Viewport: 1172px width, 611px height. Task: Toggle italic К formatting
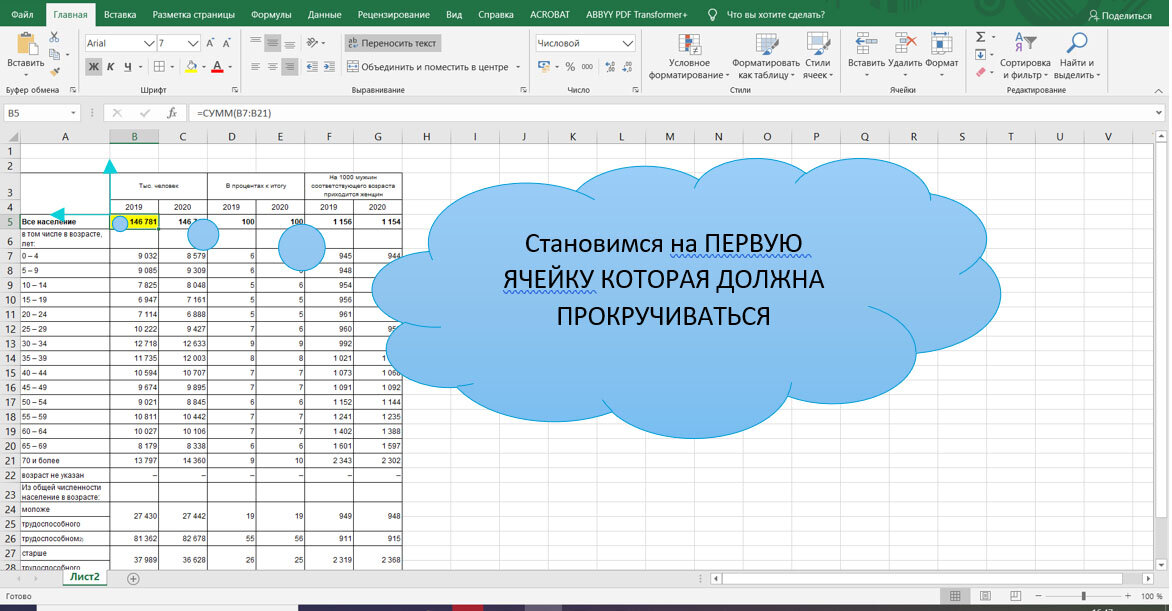point(111,67)
